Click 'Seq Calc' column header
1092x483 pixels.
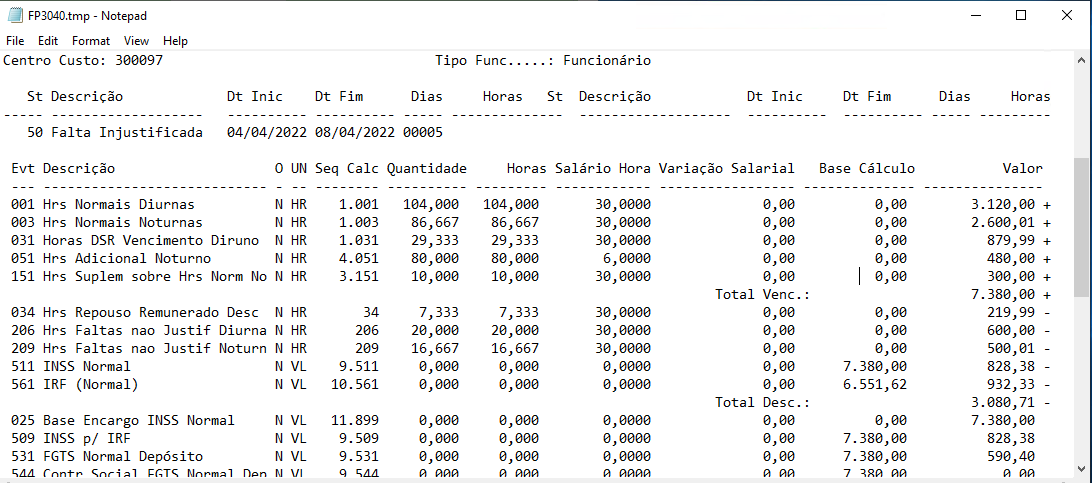click(347, 168)
